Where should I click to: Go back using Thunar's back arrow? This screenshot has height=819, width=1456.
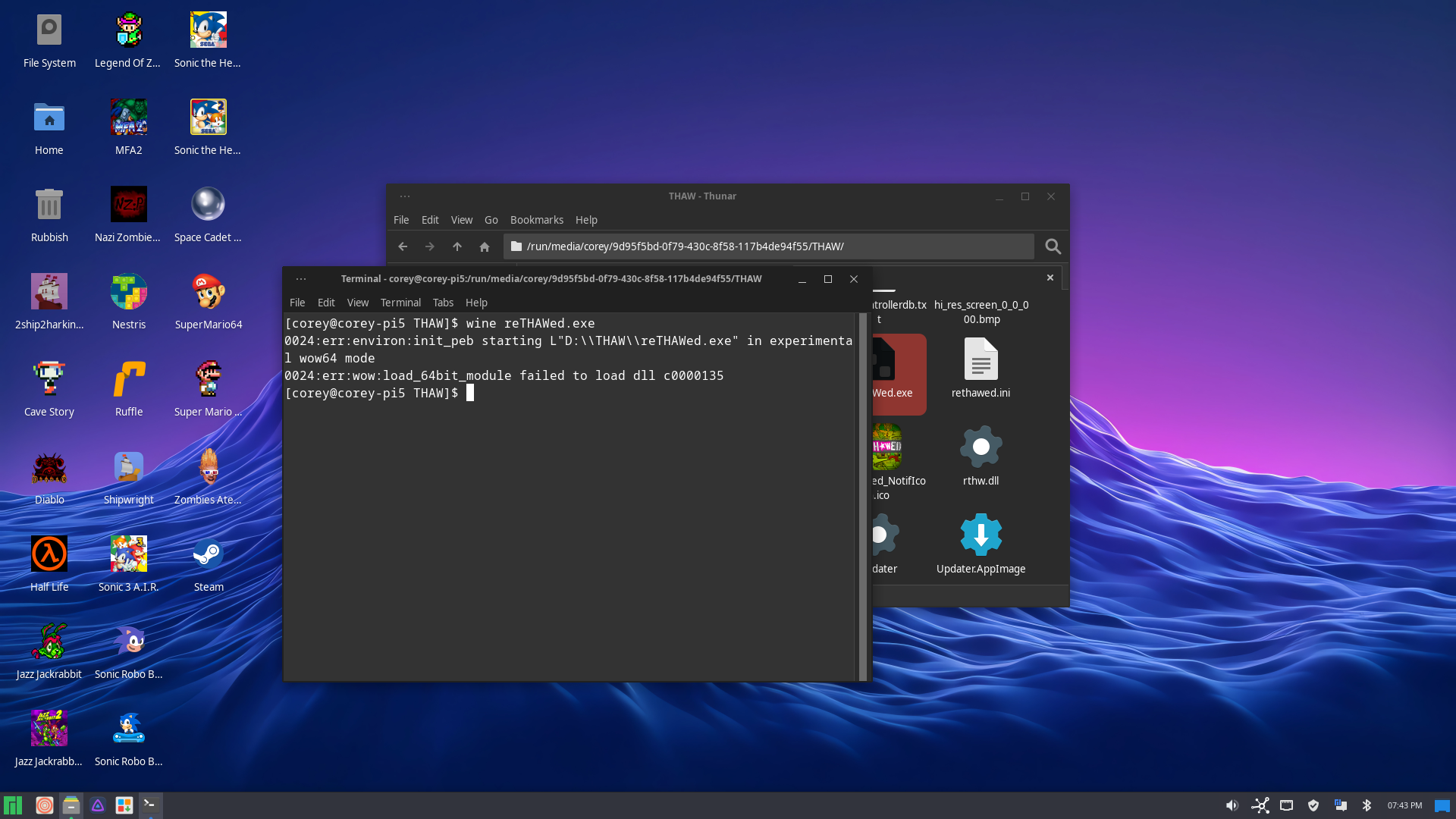tap(403, 246)
